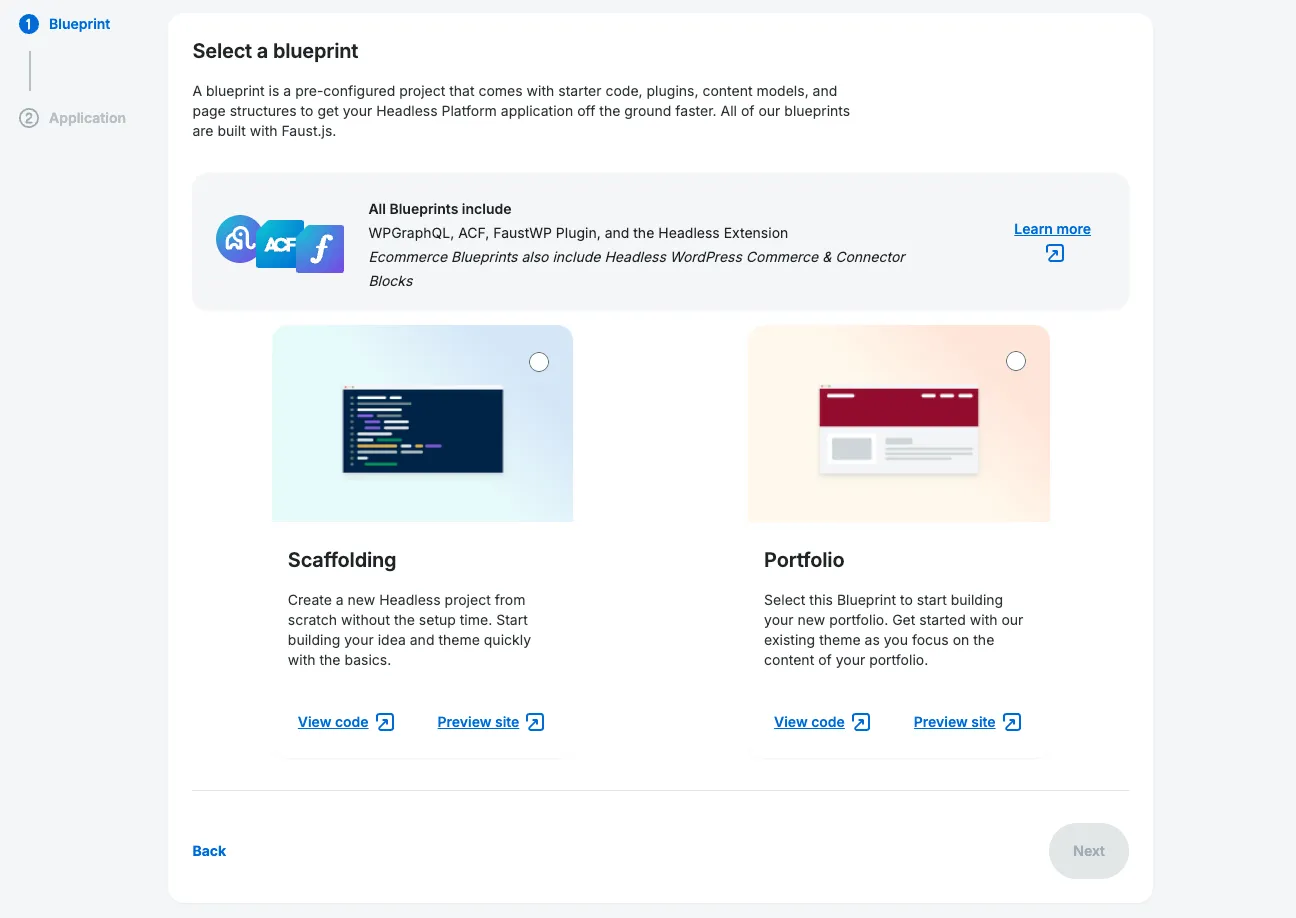This screenshot has width=1296, height=918.
Task: Select the Scaffolding blueprint radio button
Action: click(539, 362)
